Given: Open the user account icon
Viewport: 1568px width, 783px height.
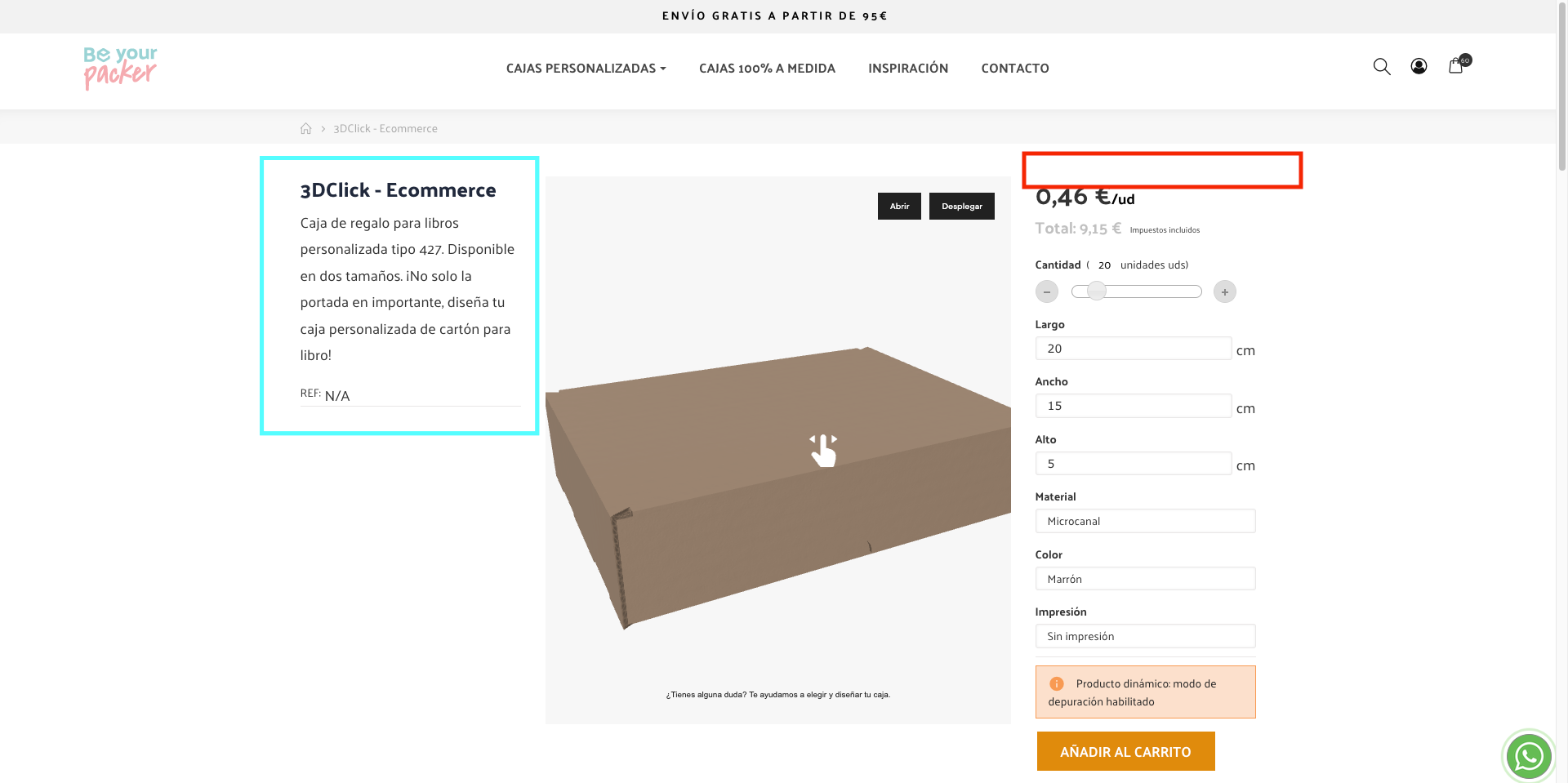Looking at the screenshot, I should pyautogui.click(x=1419, y=67).
